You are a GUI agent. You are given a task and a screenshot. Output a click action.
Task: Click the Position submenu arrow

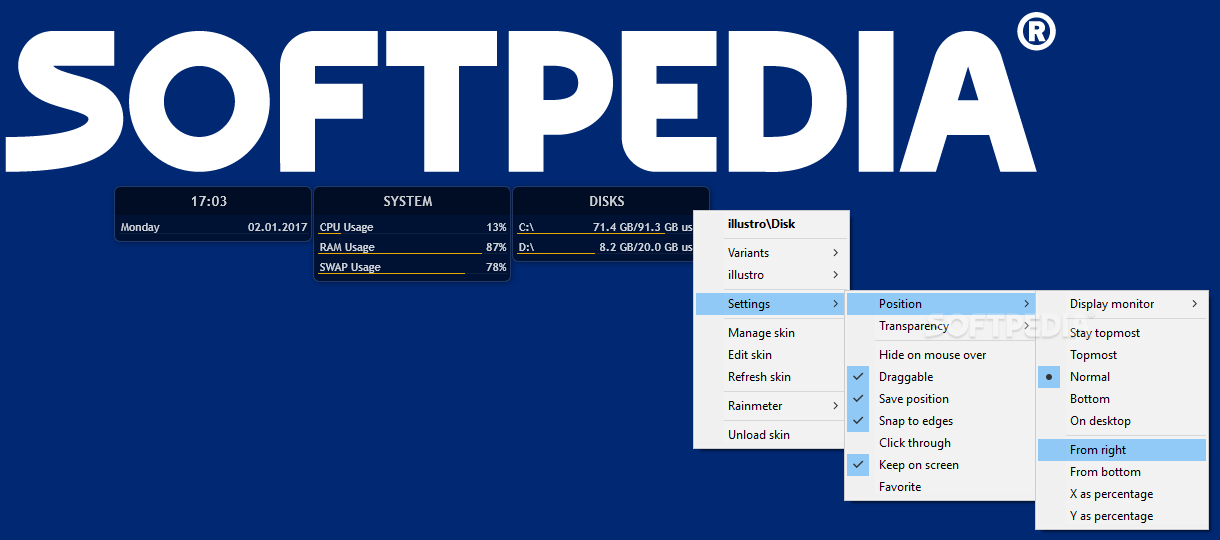coord(1026,304)
